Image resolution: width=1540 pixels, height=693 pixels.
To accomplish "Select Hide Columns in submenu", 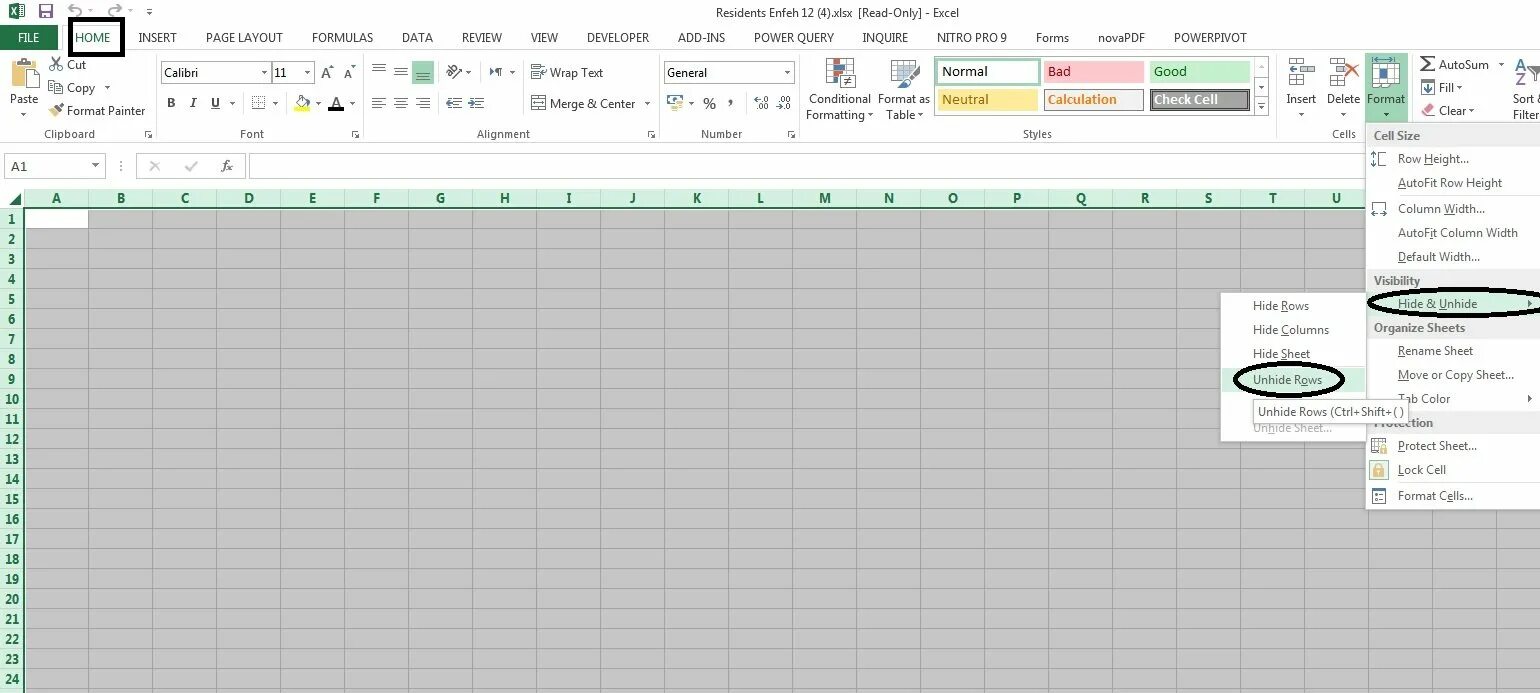I will tap(1291, 330).
